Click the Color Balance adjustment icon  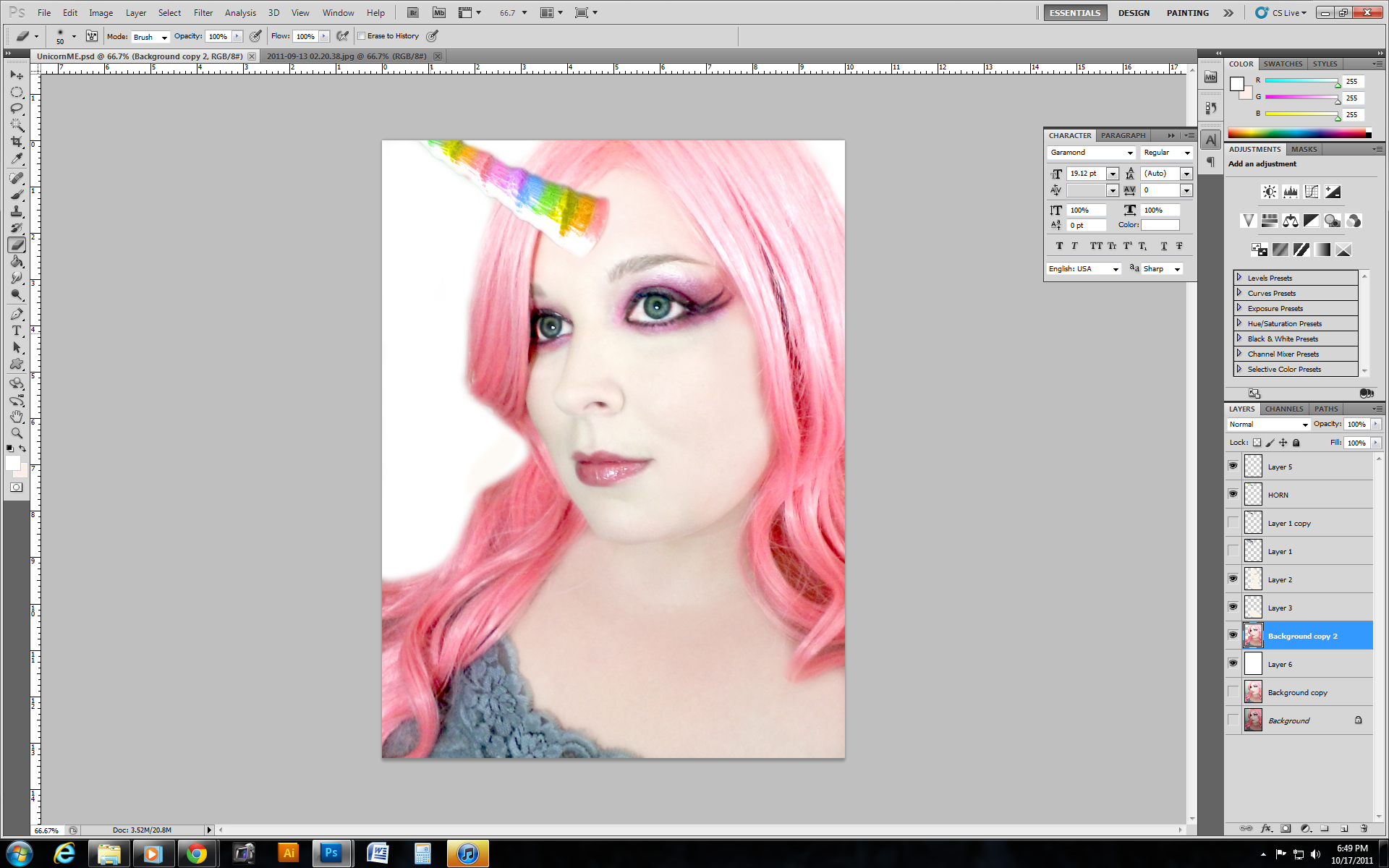[1290, 221]
